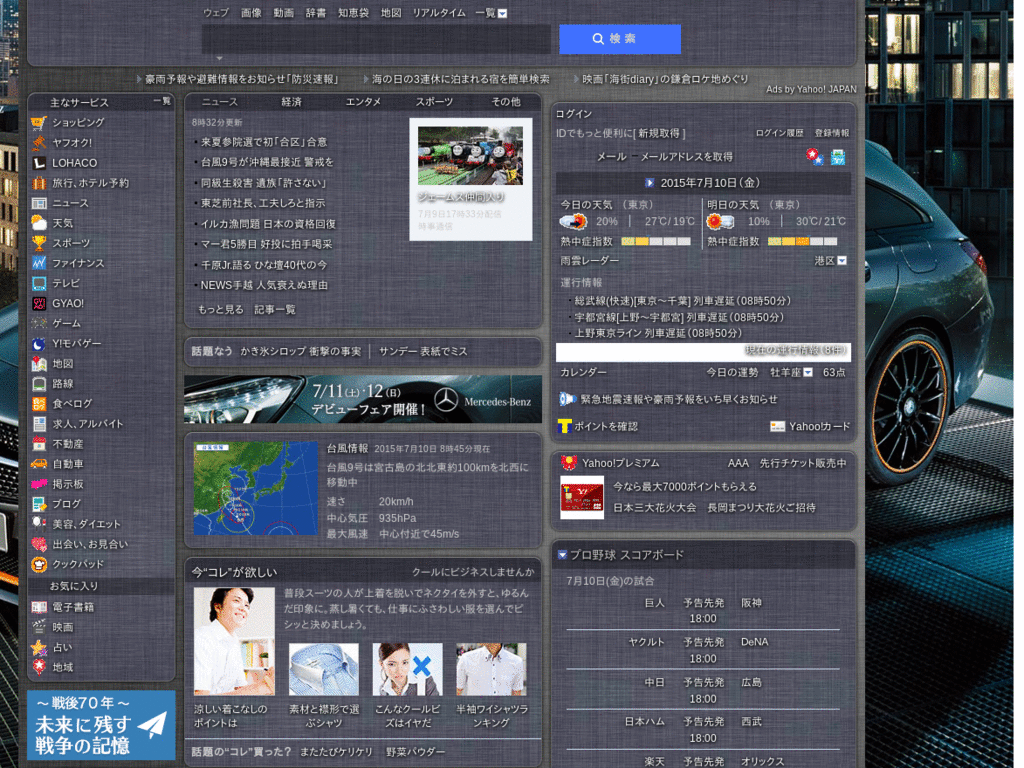
Task: Select the リアルタイム search category
Action: pyautogui.click(x=439, y=13)
